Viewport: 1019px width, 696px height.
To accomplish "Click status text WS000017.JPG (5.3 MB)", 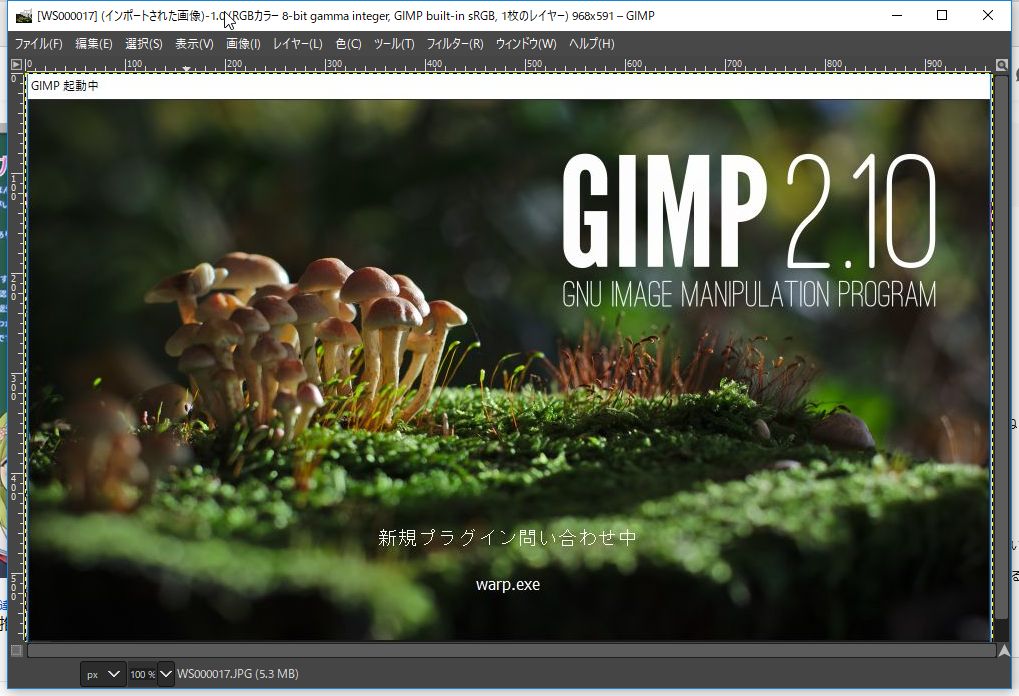I will click(238, 674).
